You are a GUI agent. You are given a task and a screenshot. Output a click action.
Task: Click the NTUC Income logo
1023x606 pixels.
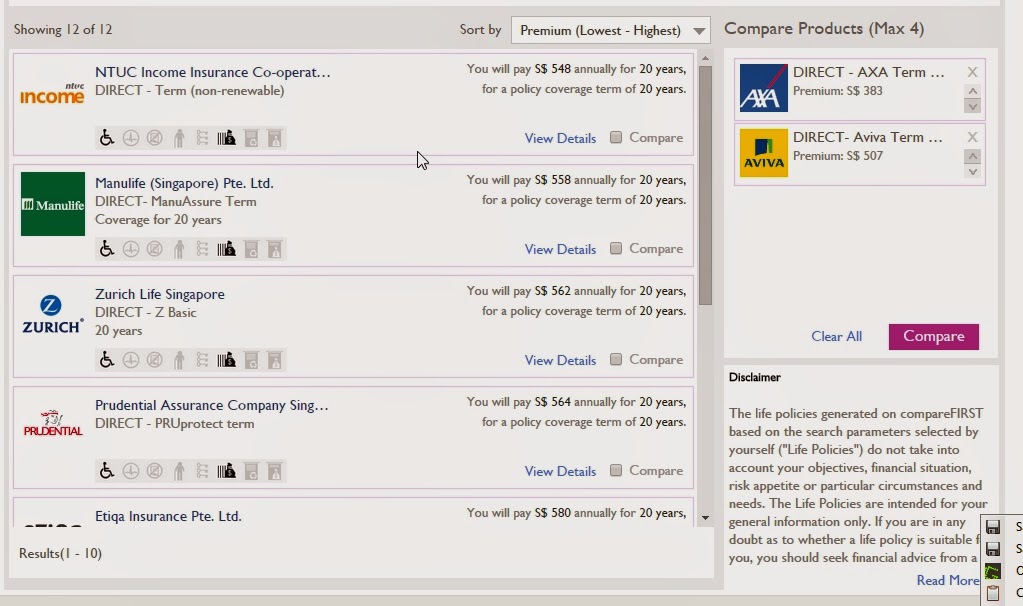(x=52, y=95)
